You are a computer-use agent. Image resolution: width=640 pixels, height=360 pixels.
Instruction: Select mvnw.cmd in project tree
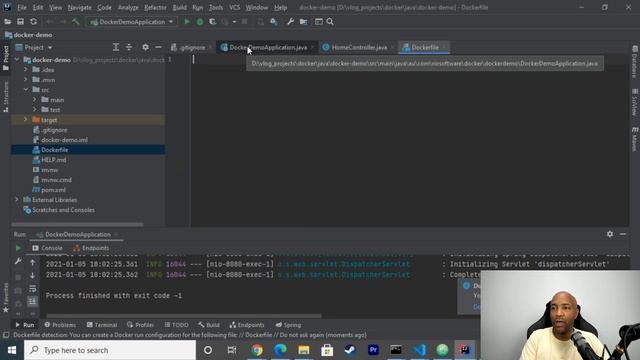56,180
